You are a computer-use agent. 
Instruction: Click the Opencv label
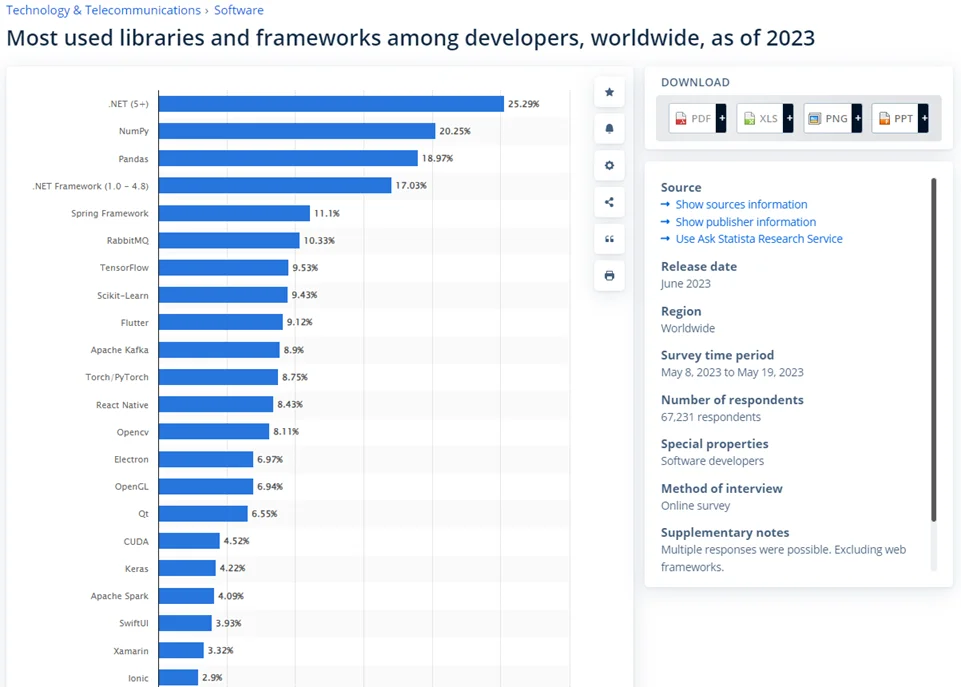[x=132, y=432]
